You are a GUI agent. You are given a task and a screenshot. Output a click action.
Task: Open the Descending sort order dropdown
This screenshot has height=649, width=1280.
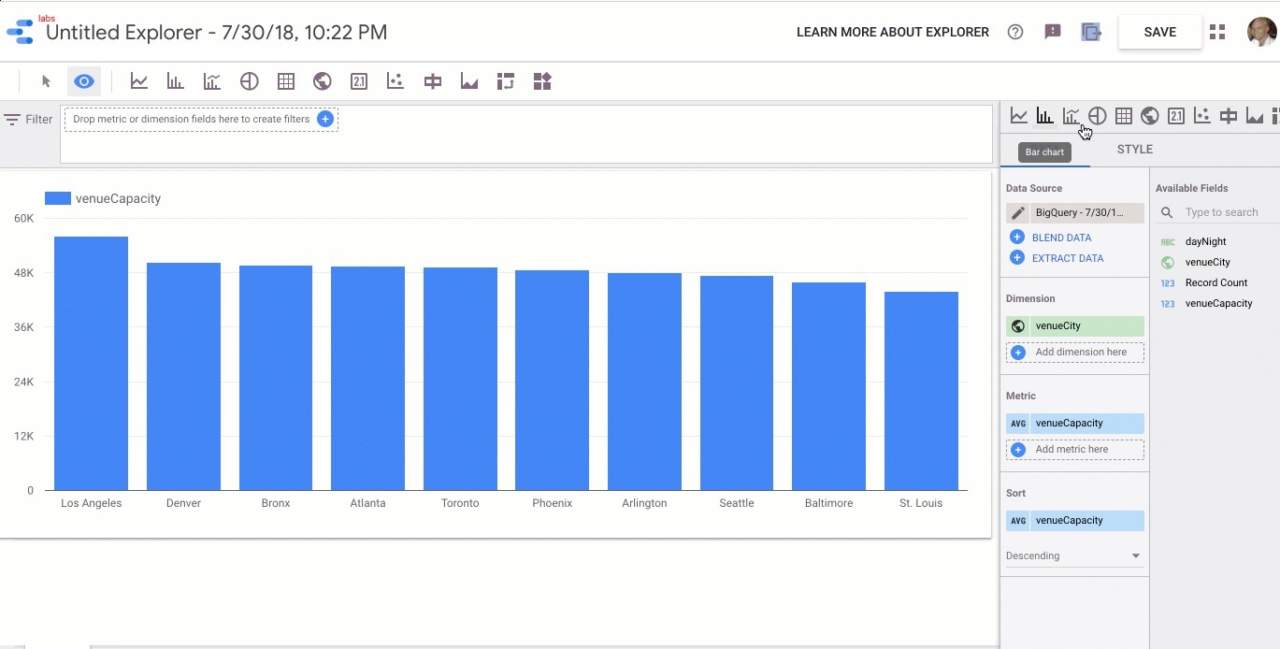click(1074, 556)
